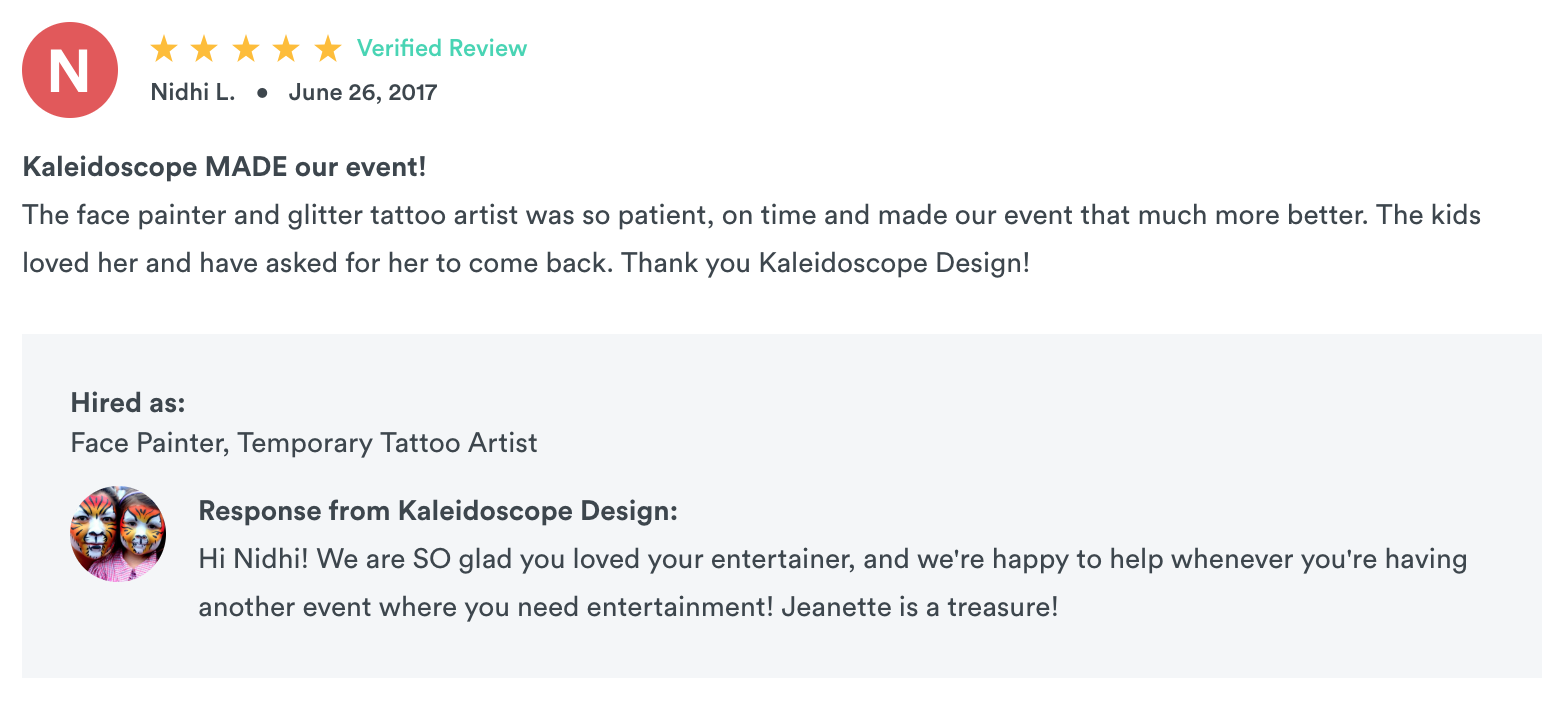Click the third rating star

245,48
